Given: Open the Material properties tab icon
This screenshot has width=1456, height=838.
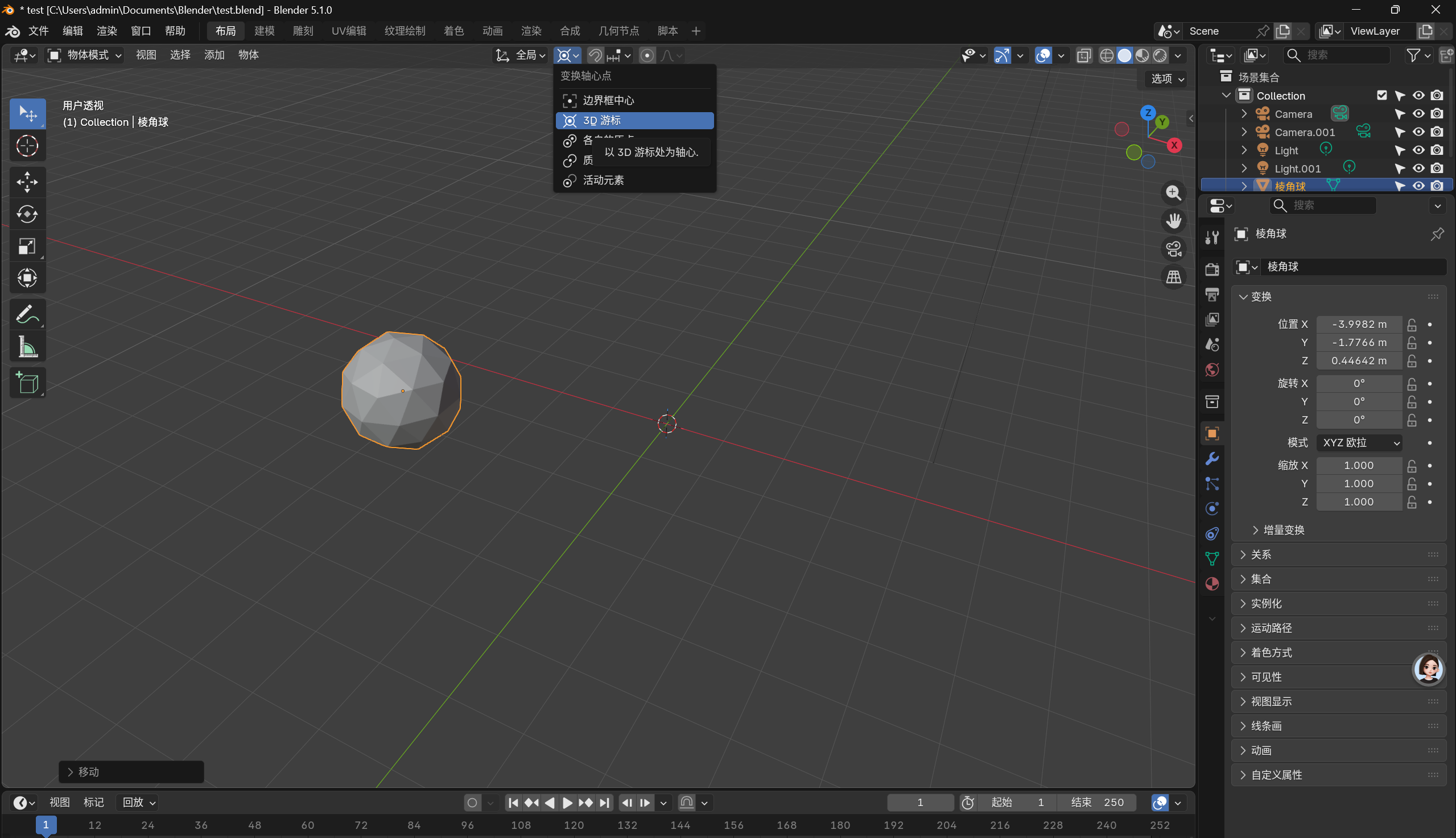Looking at the screenshot, I should click(x=1212, y=584).
